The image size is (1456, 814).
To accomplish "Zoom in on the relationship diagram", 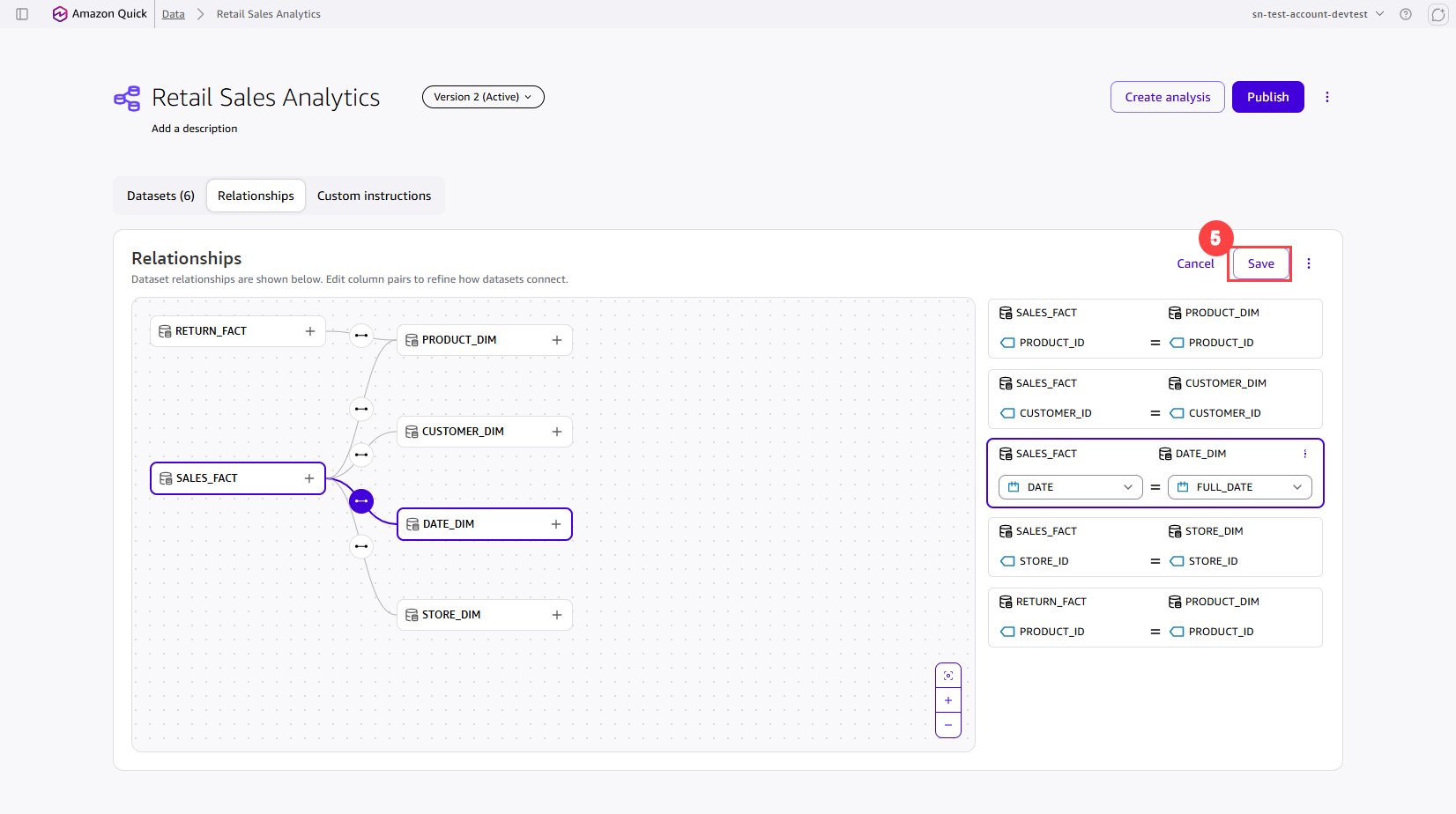I will [x=948, y=700].
